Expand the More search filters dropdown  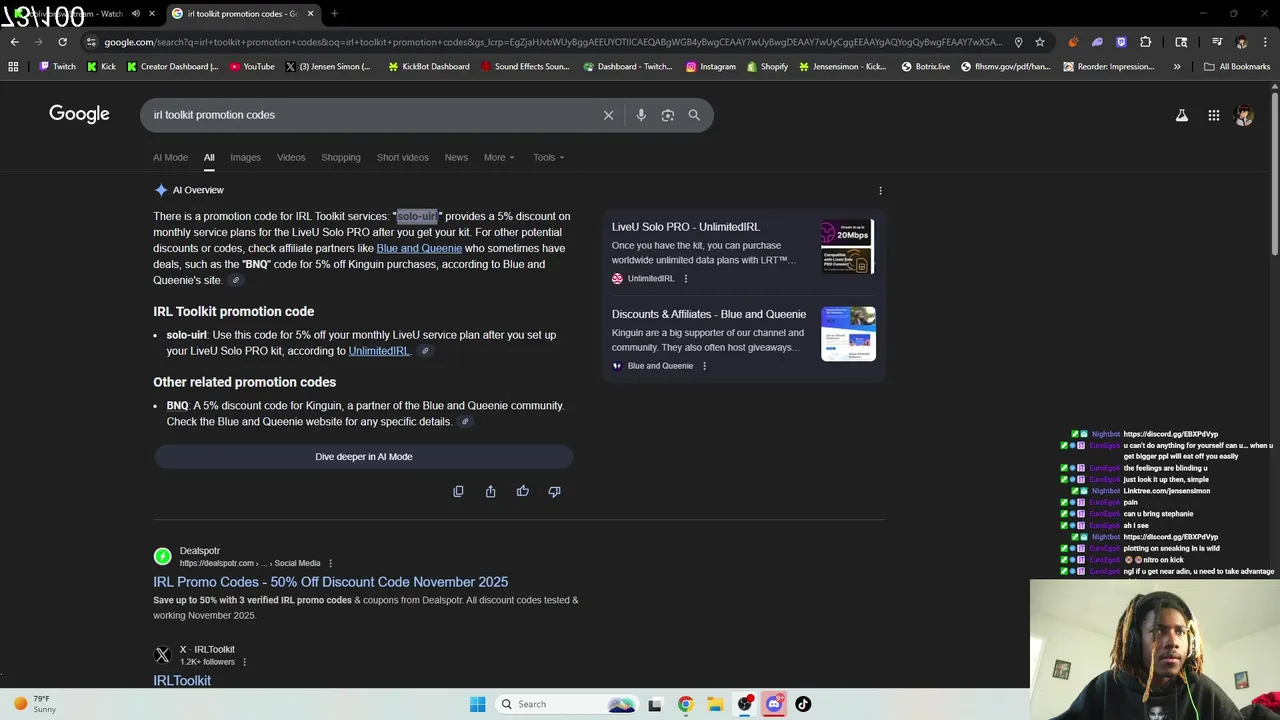point(499,157)
